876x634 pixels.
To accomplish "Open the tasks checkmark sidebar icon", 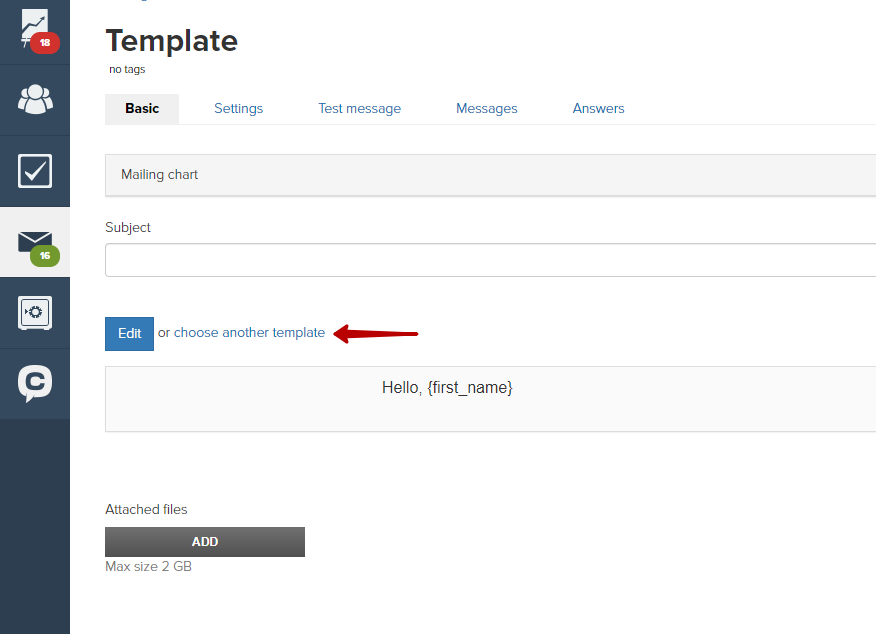I will tap(35, 171).
